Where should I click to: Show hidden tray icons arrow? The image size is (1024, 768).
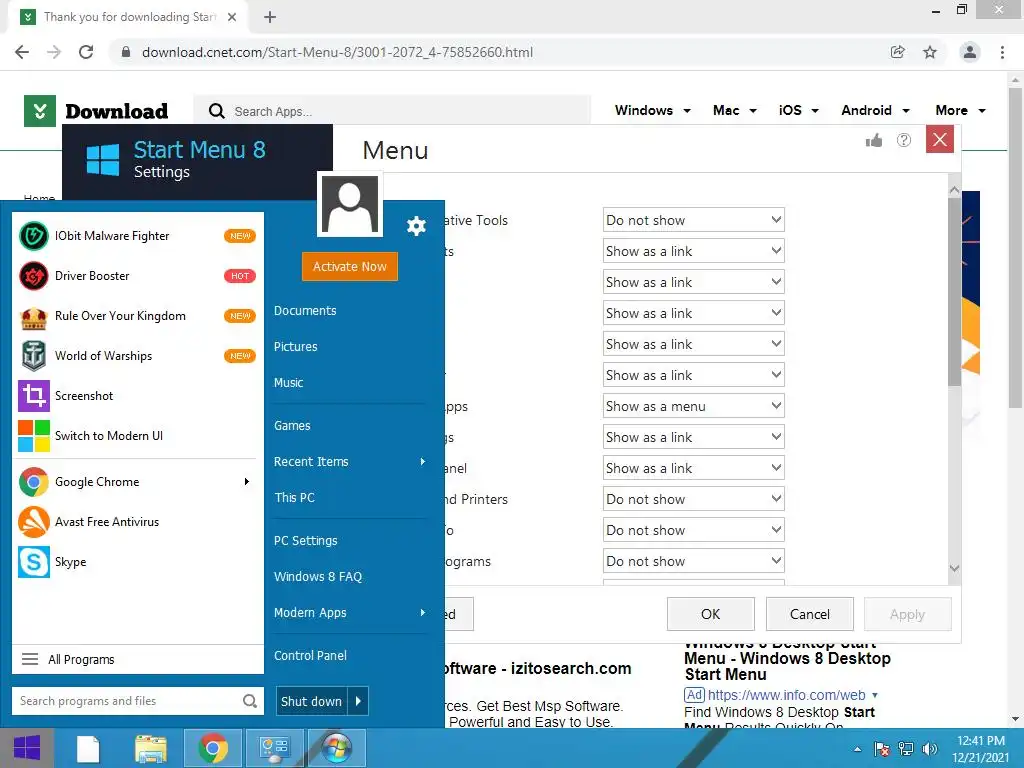857,749
